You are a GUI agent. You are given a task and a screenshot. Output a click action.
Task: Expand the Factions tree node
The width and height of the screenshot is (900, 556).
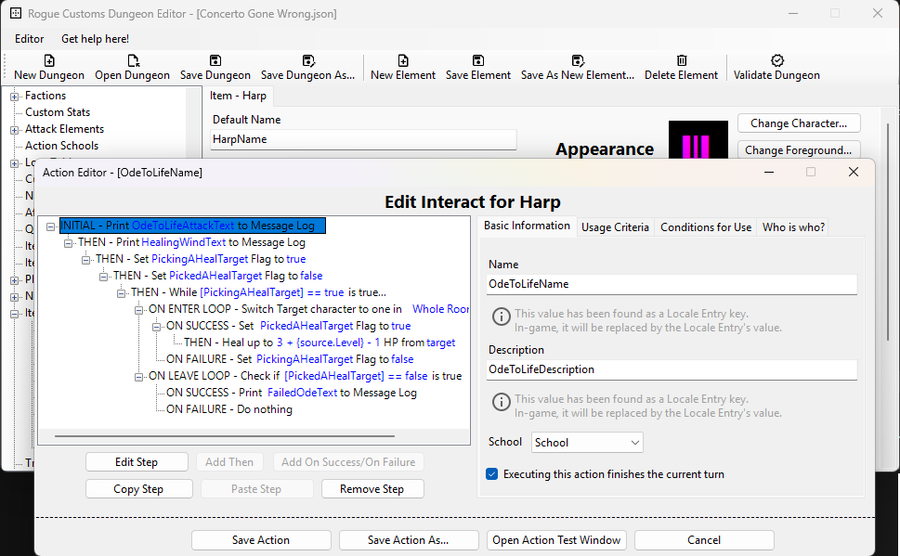tap(14, 96)
